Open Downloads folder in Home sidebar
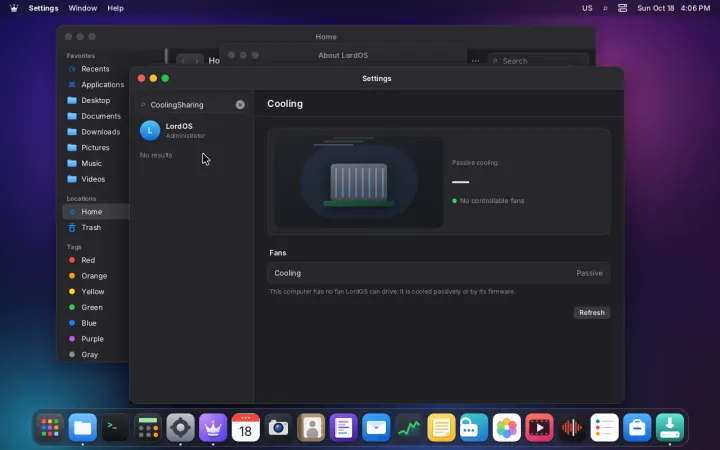The height and width of the screenshot is (450, 720). point(101,132)
